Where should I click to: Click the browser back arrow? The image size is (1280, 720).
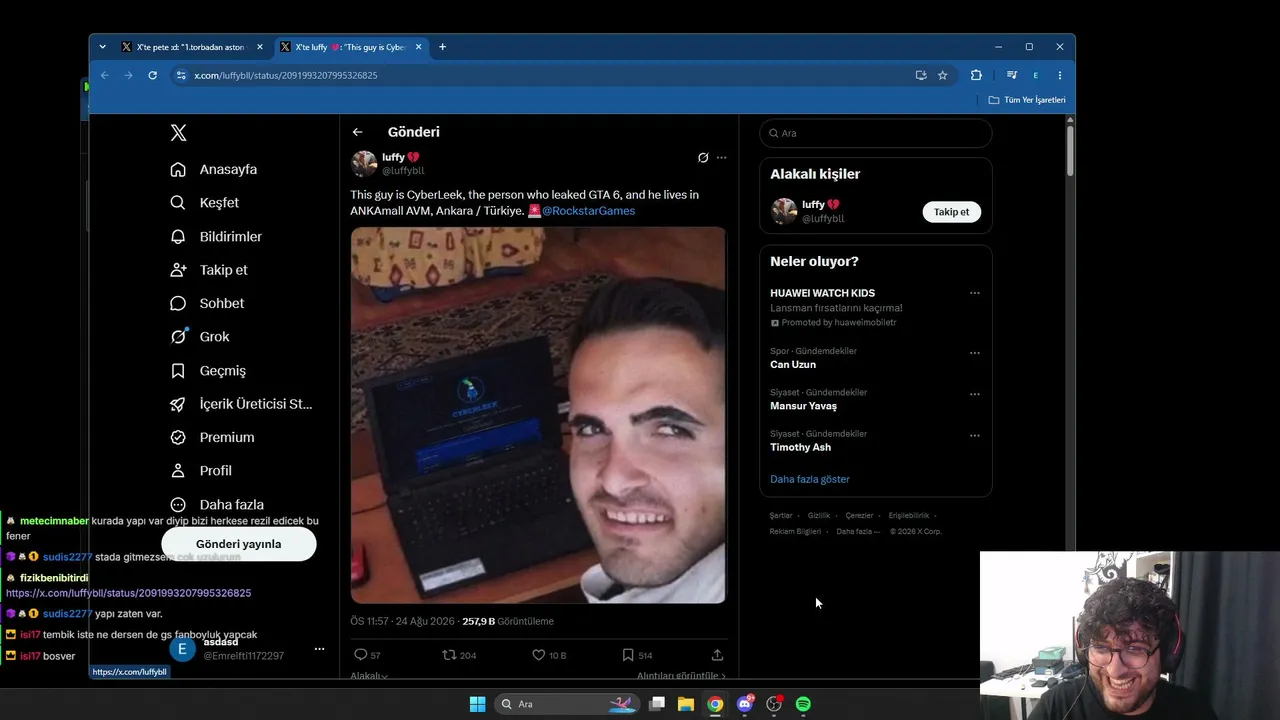pos(104,75)
